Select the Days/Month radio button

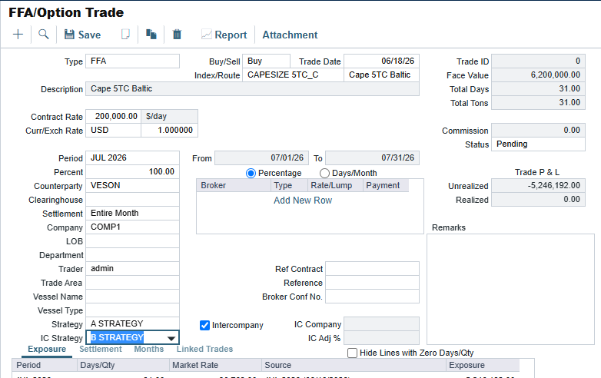(324, 173)
